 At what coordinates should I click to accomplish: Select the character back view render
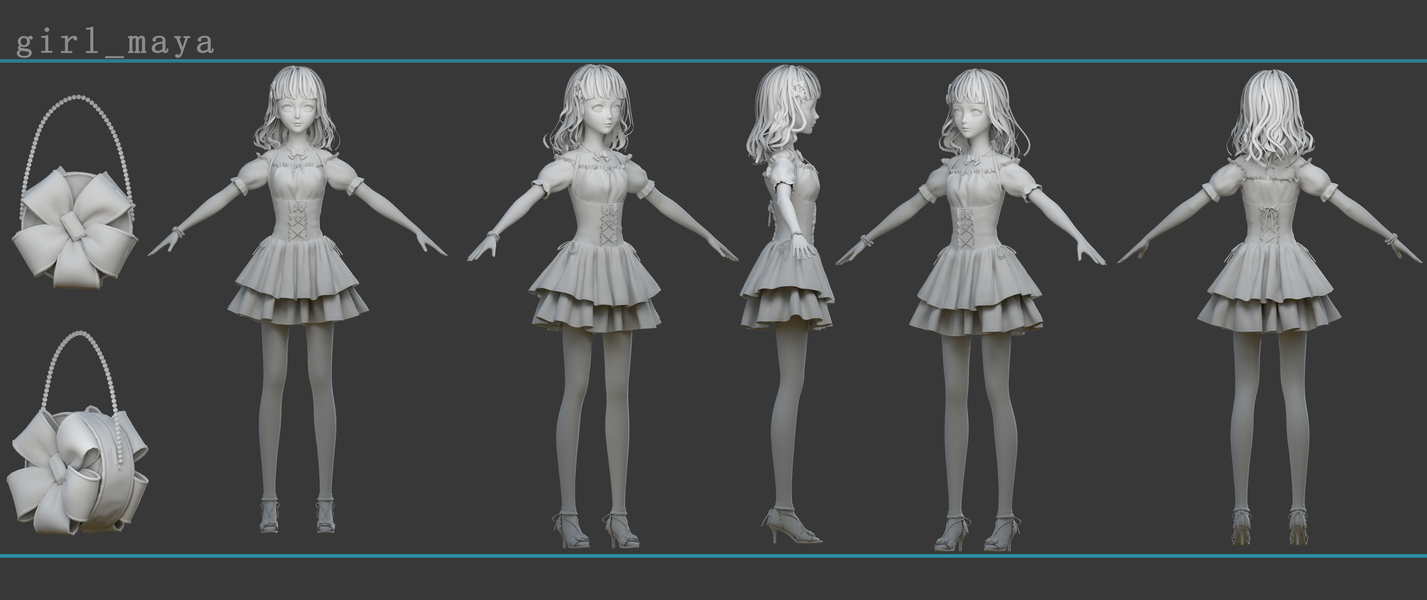tap(1269, 307)
